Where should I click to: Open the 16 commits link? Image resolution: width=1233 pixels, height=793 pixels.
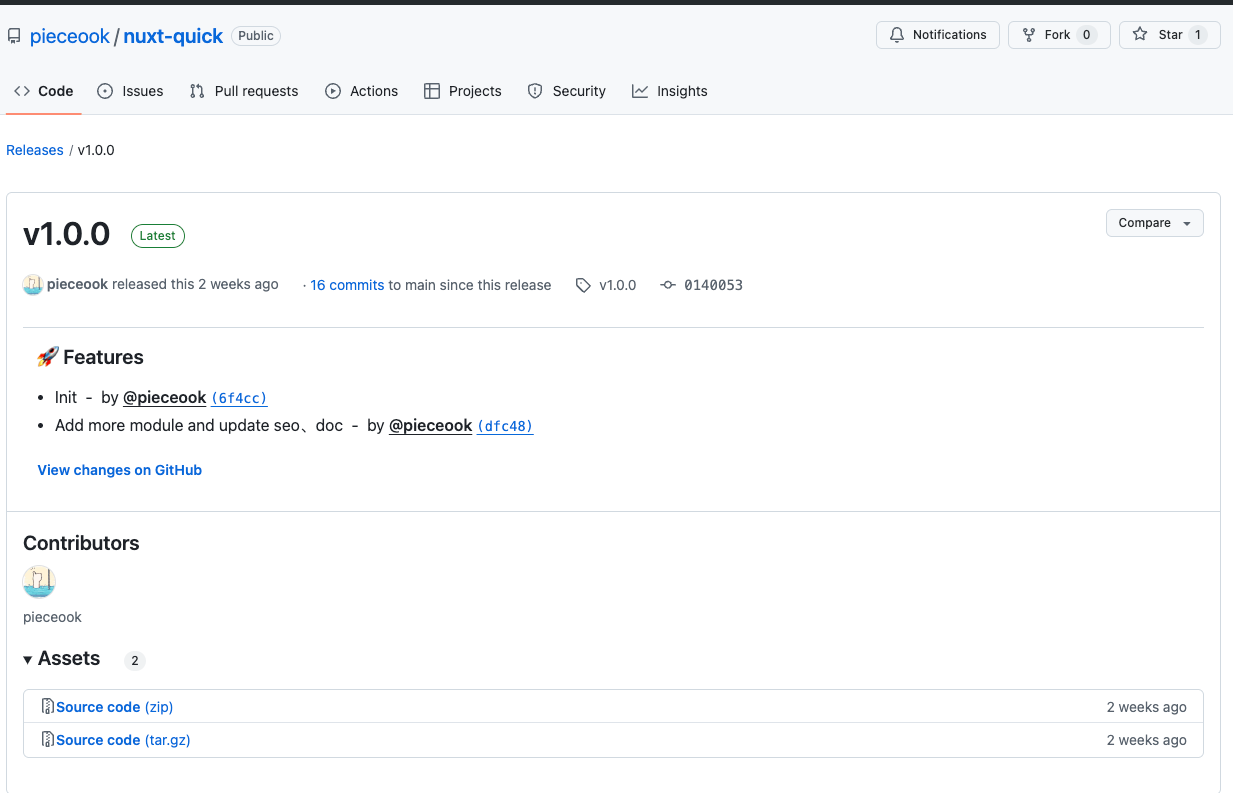[x=347, y=285]
